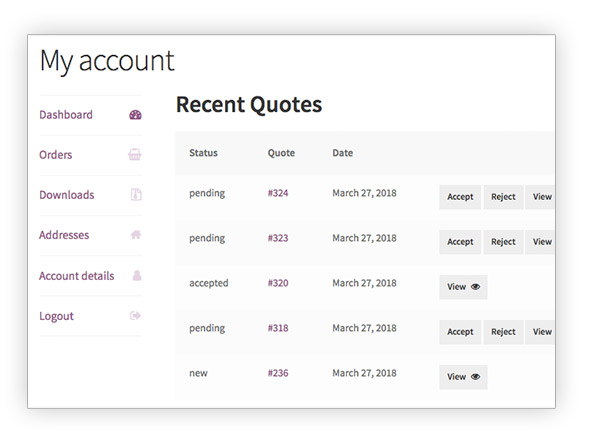
Task: Click eye icon on quote #320 View button
Action: pos(475,287)
